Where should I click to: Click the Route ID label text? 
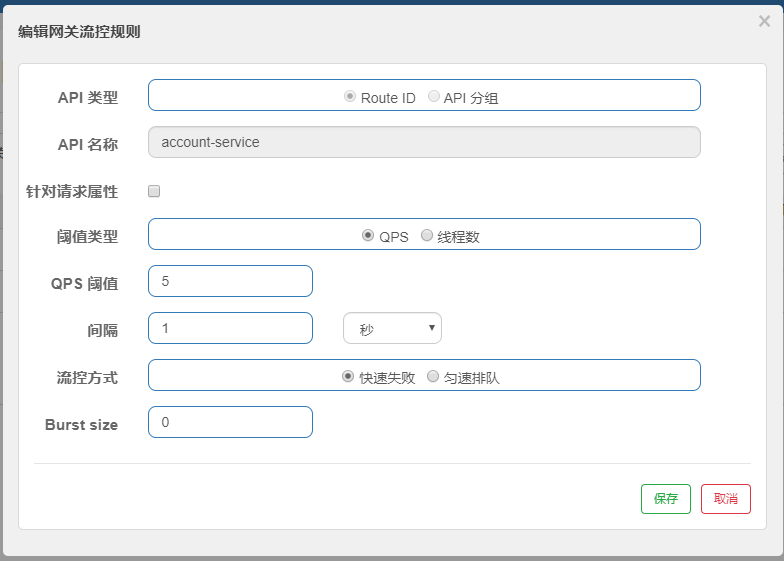388,98
